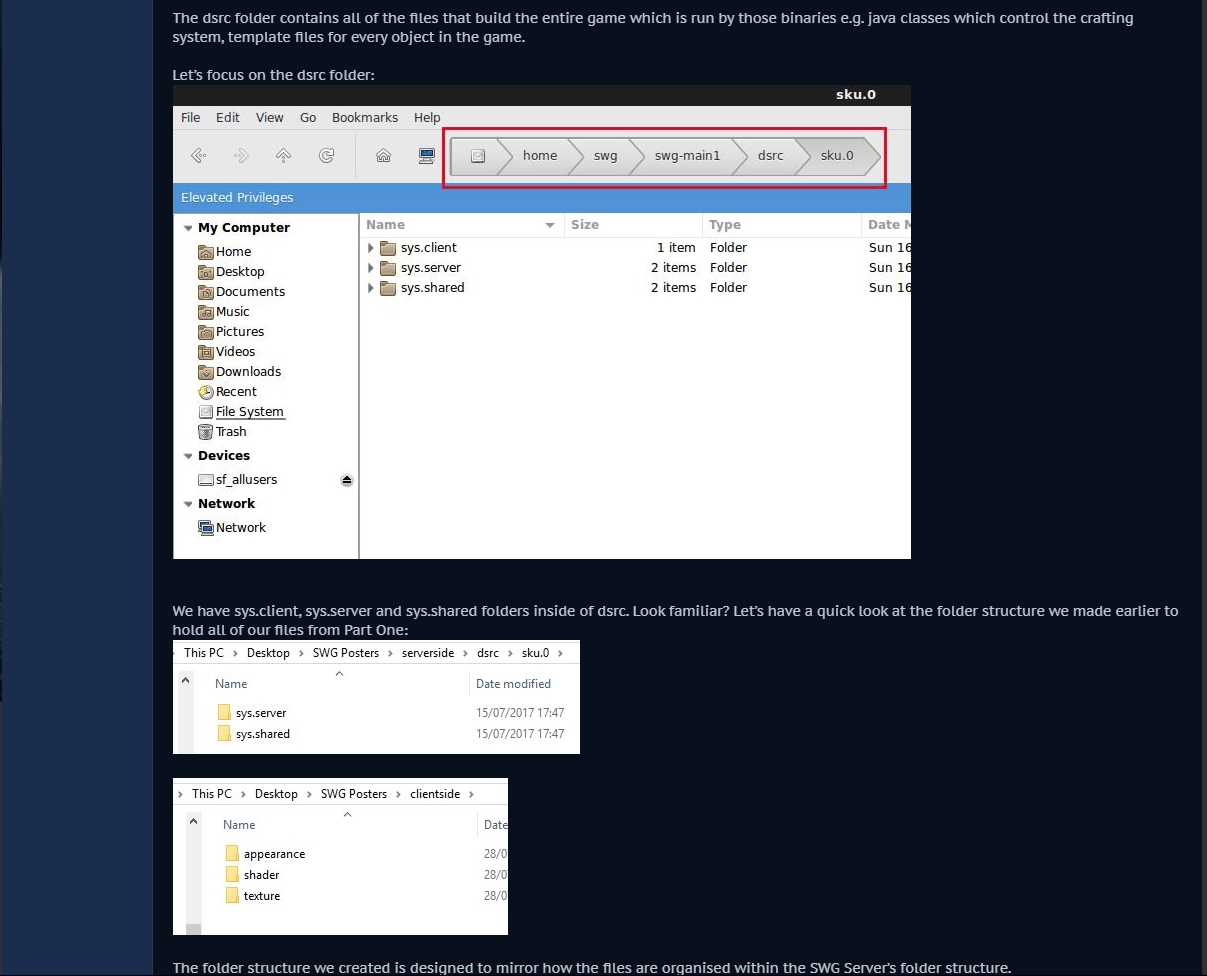Collapse the My Computer sidebar section
The width and height of the screenshot is (1207, 976).
(x=188, y=228)
